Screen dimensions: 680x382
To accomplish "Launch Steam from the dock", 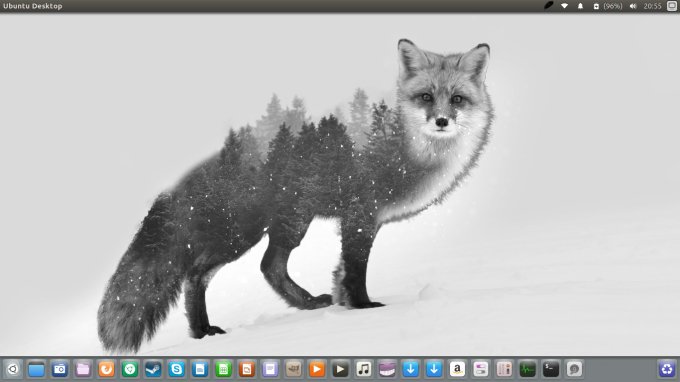I will pos(153,369).
